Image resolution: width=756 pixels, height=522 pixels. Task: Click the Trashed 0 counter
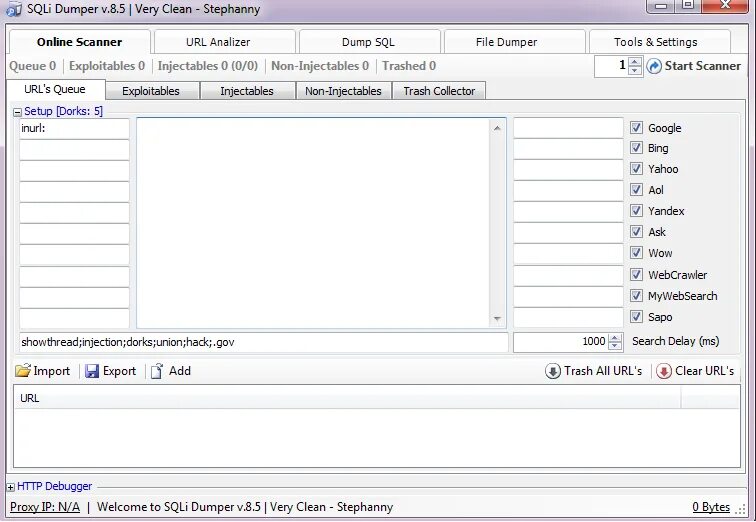click(x=409, y=66)
